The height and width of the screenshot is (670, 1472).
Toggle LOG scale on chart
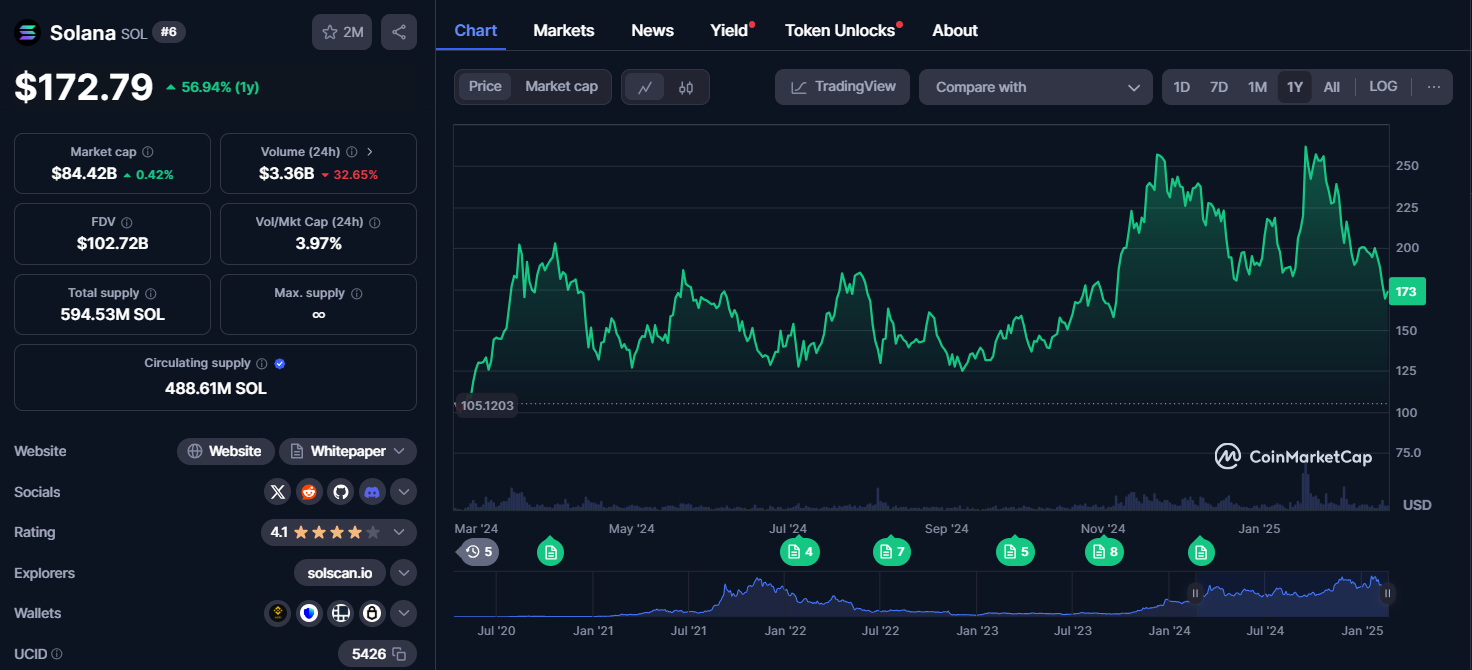click(x=1383, y=87)
